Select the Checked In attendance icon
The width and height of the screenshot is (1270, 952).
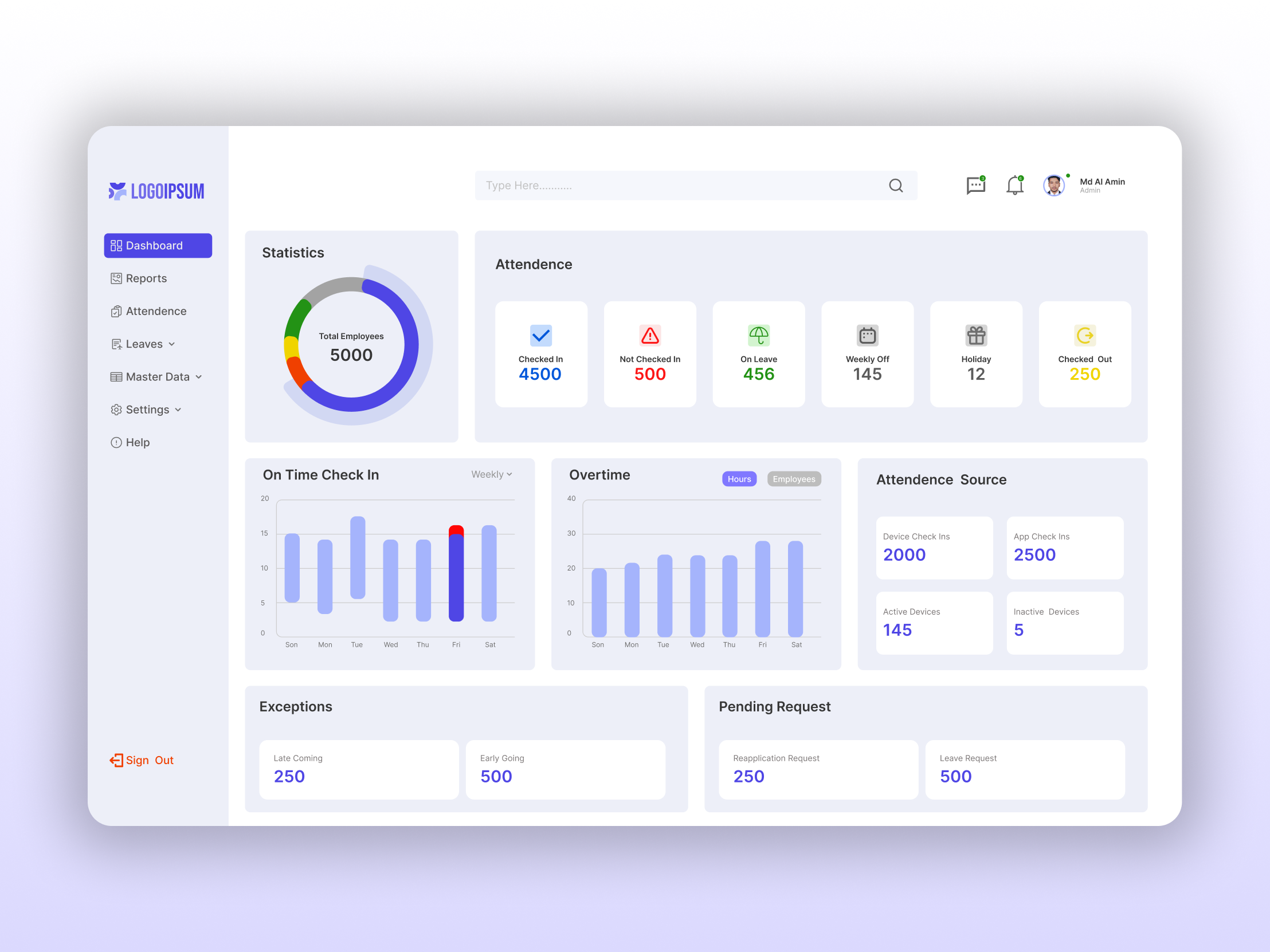click(x=540, y=335)
